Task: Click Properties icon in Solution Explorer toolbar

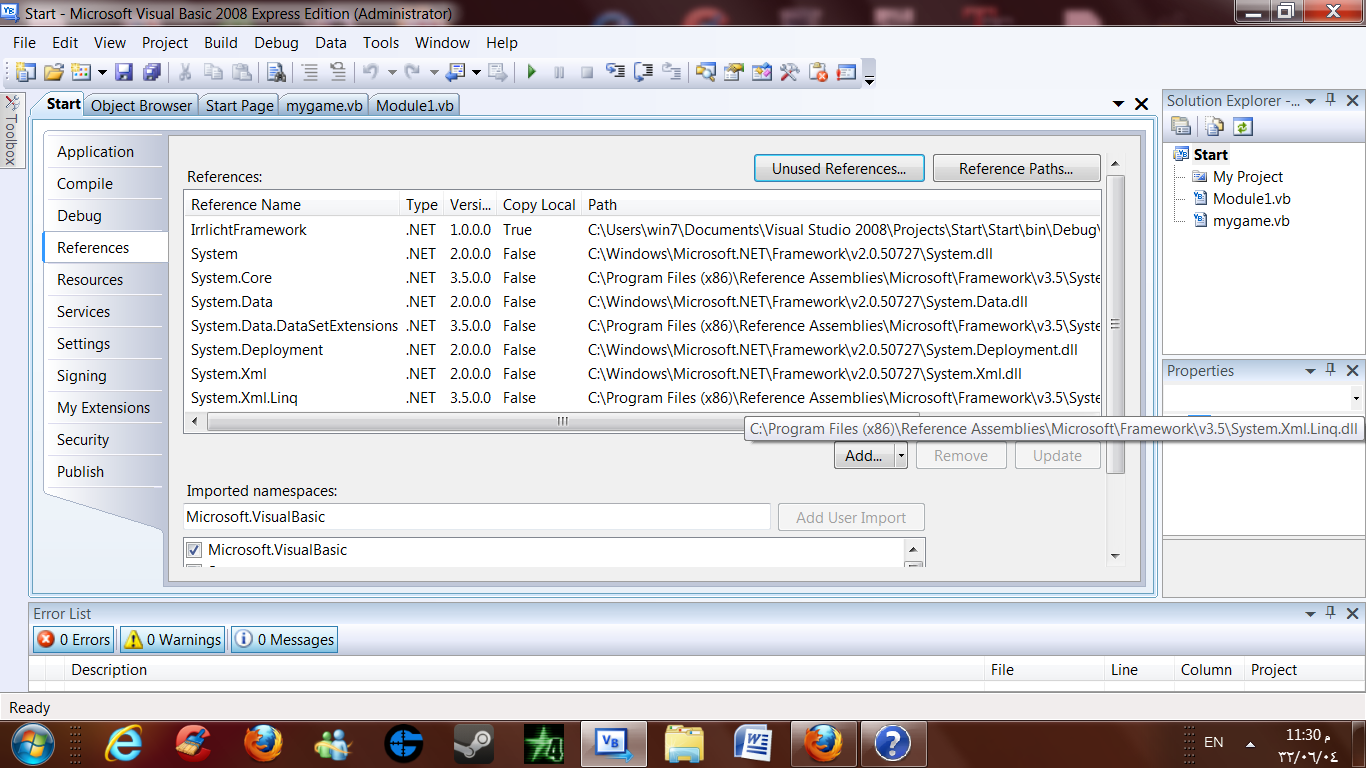Action: 1181,126
